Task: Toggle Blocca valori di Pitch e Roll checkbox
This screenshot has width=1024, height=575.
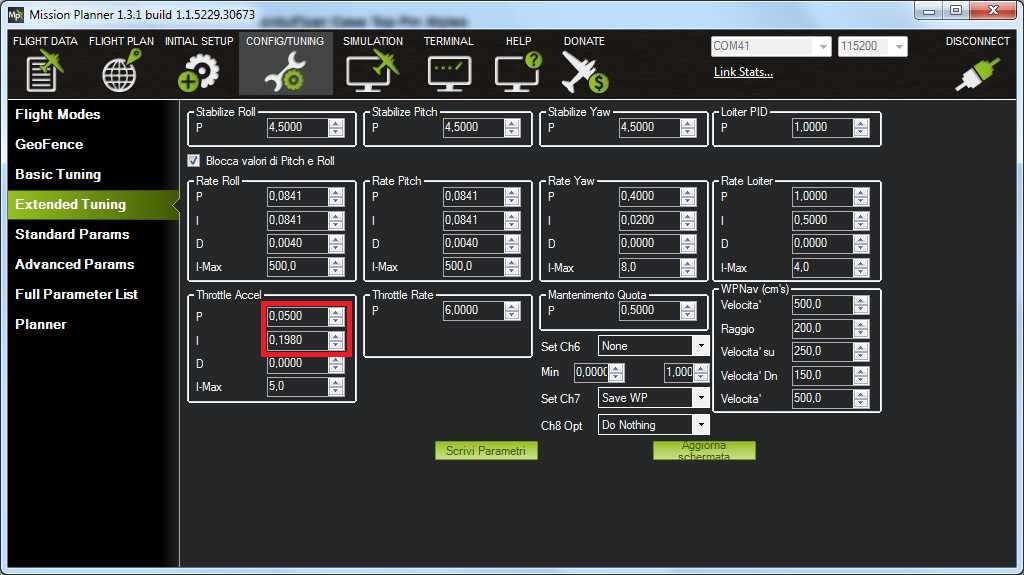Action: pyautogui.click(x=194, y=160)
